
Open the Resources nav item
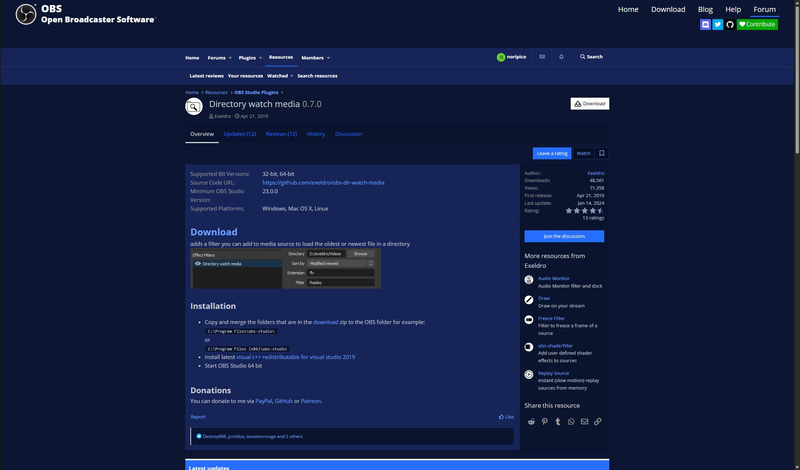tap(281, 57)
